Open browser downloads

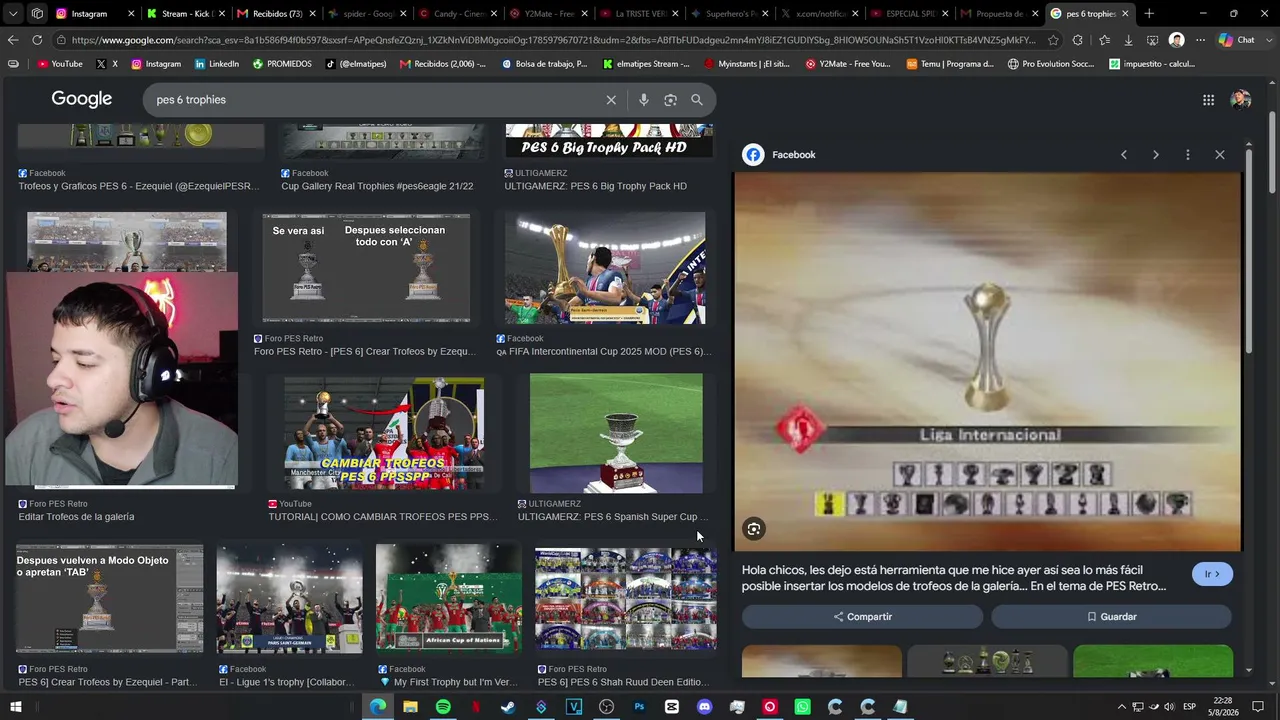coord(1128,40)
